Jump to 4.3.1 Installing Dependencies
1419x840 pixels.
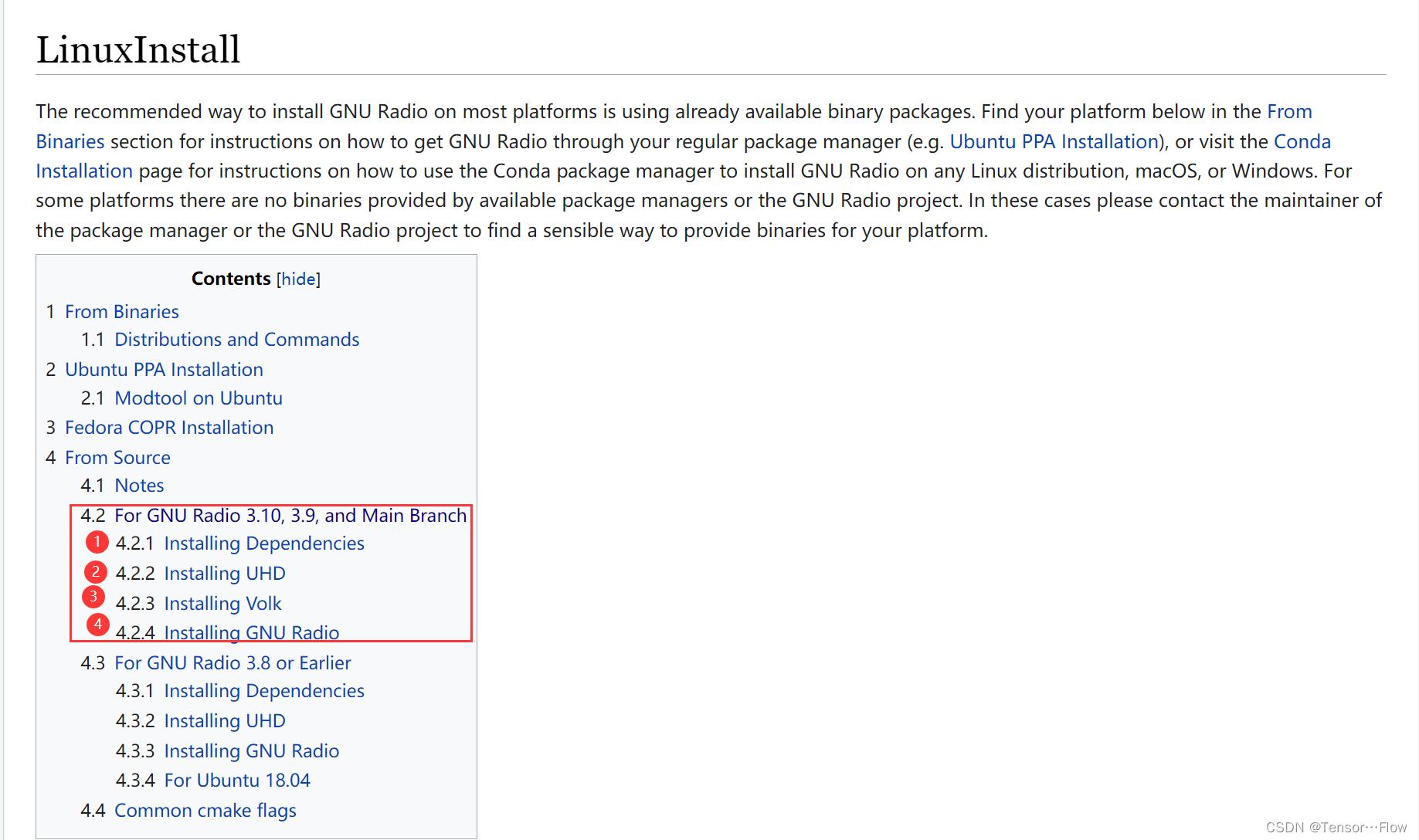pyautogui.click(x=264, y=691)
